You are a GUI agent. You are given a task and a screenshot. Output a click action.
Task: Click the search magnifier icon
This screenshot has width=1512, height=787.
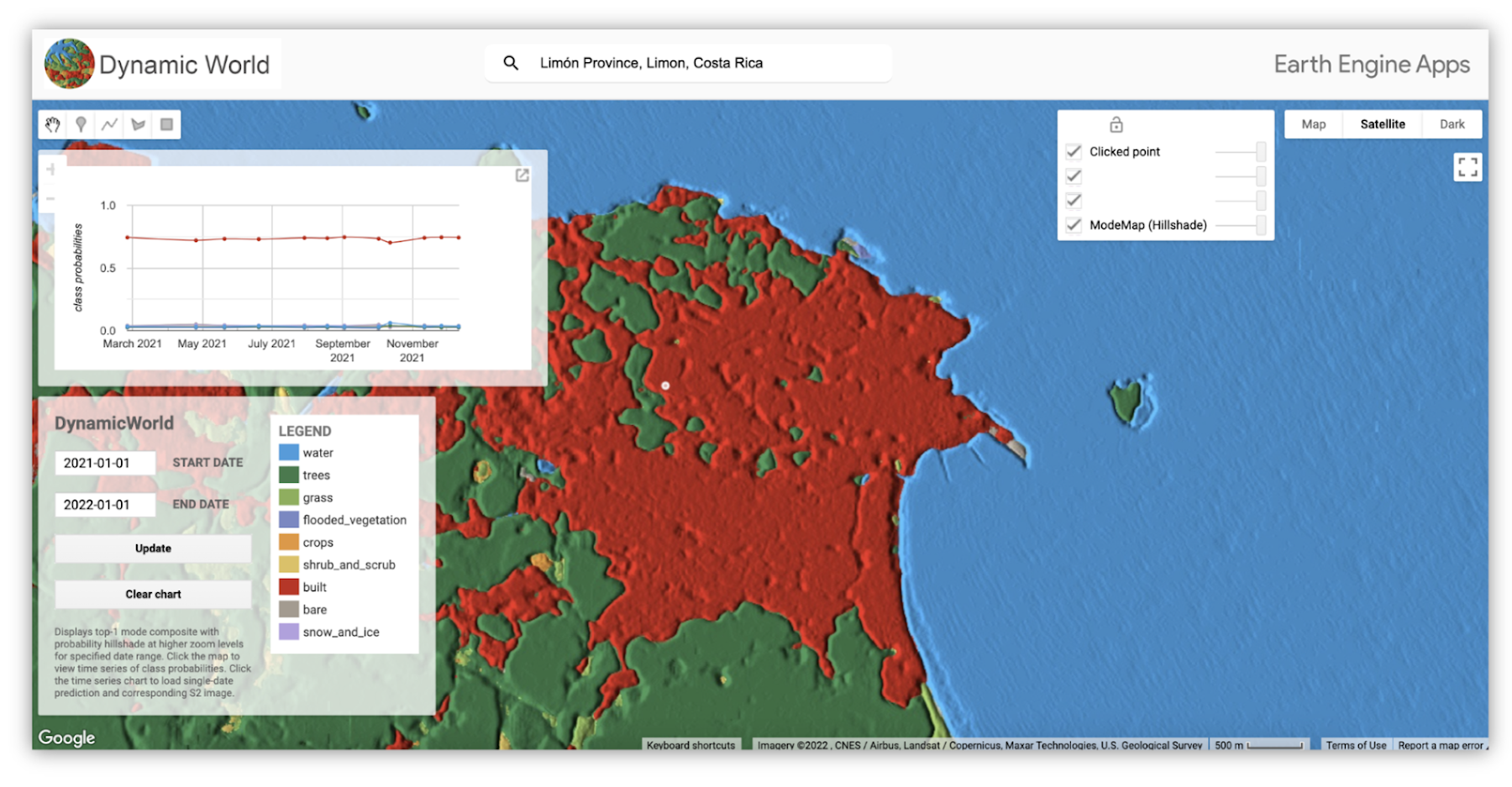tap(511, 63)
